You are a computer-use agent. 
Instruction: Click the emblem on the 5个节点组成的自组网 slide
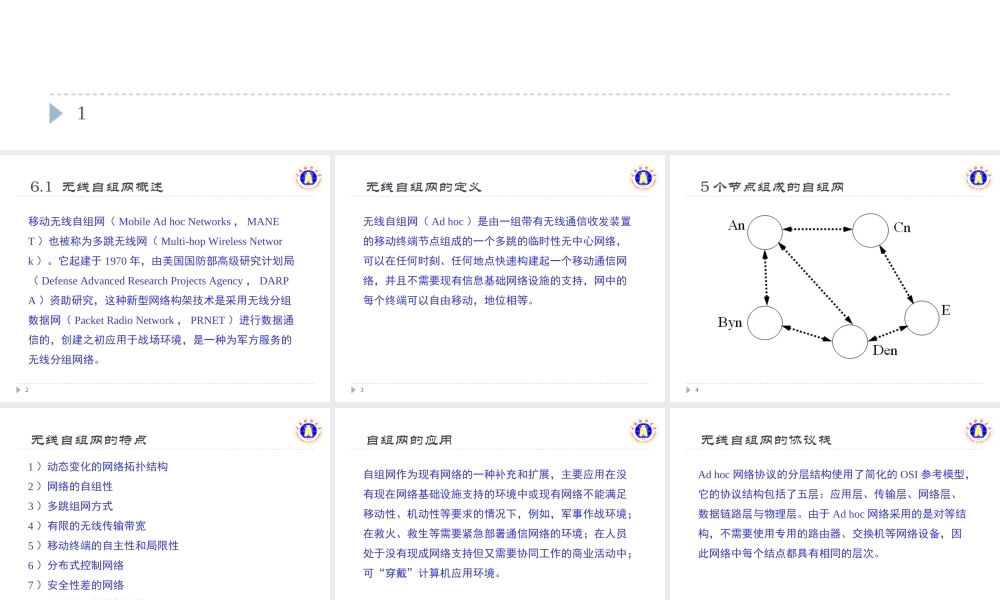pyautogui.click(x=980, y=177)
